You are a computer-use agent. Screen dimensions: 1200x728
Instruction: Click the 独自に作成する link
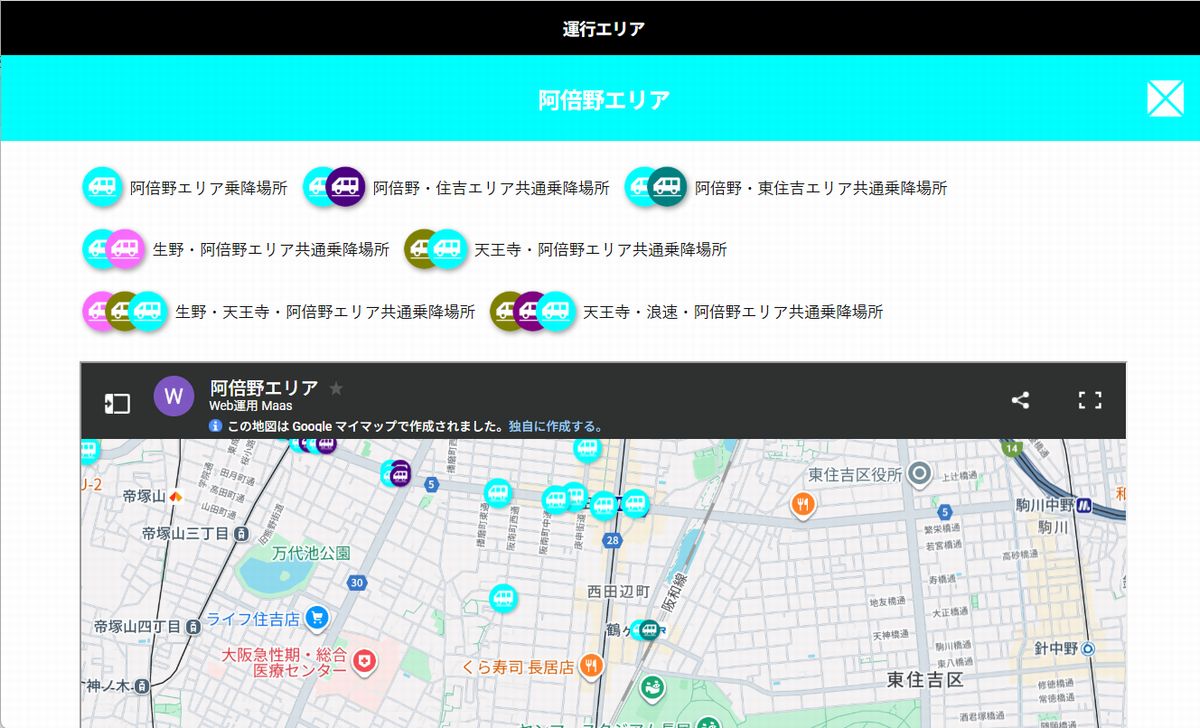click(555, 426)
